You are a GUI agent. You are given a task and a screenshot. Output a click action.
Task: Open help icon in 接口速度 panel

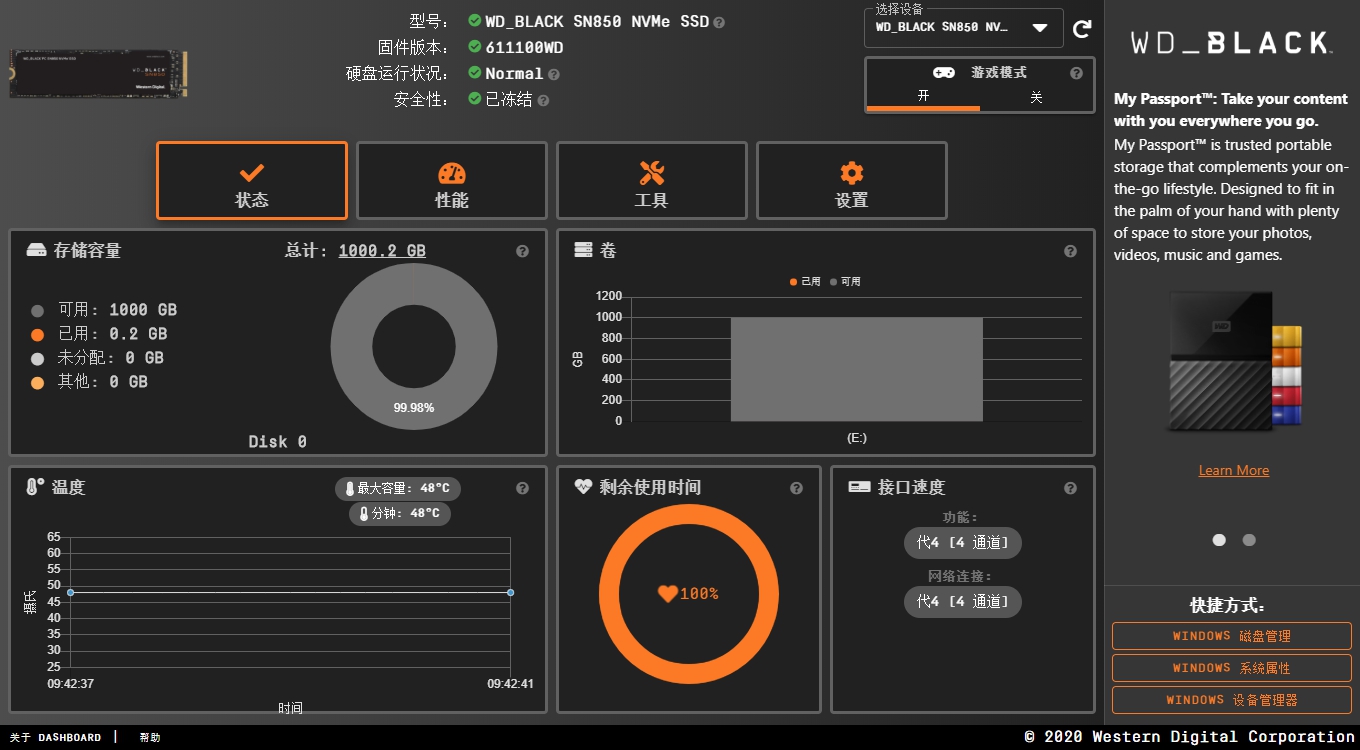point(1070,488)
